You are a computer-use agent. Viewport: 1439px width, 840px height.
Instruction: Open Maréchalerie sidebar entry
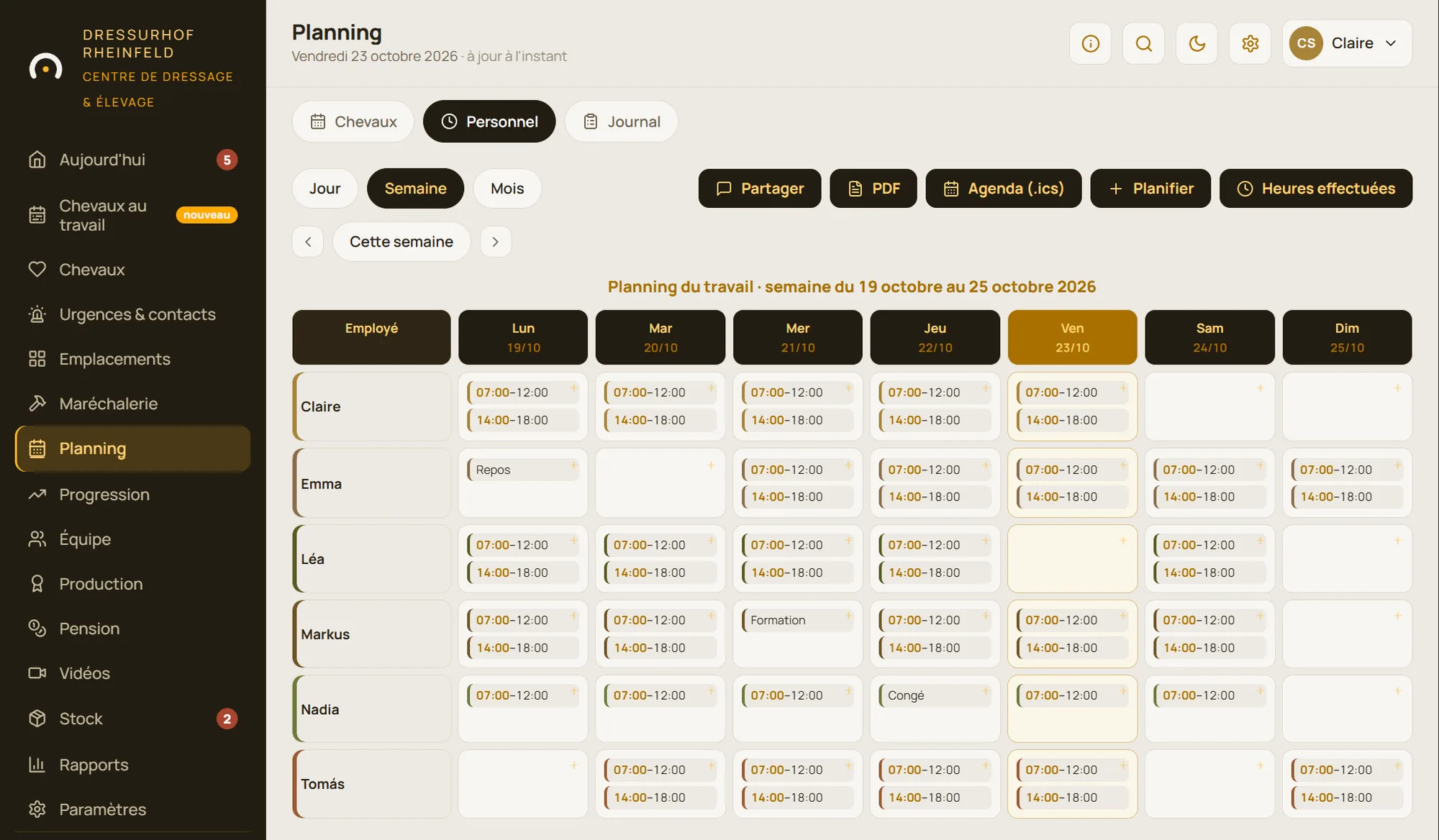[x=133, y=403]
